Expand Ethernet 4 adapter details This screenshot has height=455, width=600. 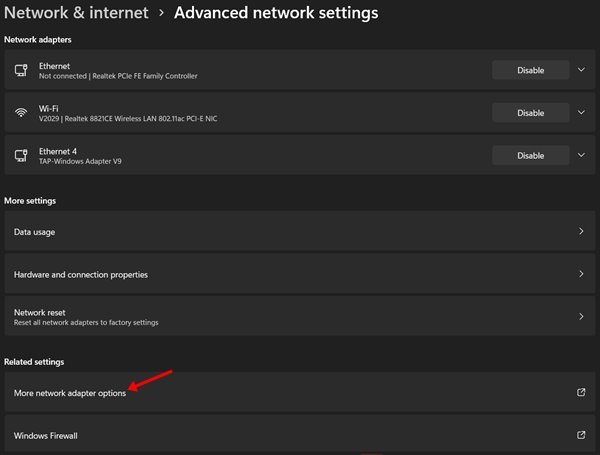pos(581,155)
